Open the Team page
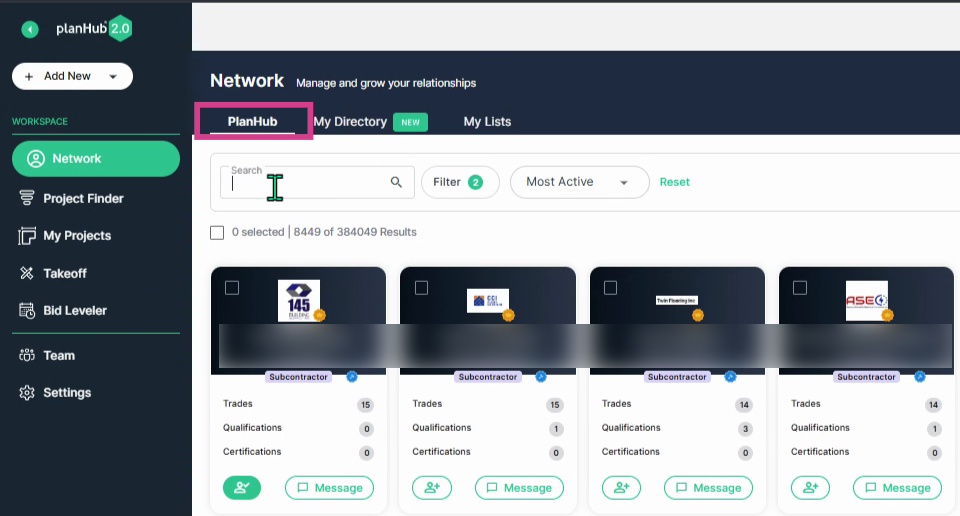Screen dimensions: 960x516 tap(47, 355)
